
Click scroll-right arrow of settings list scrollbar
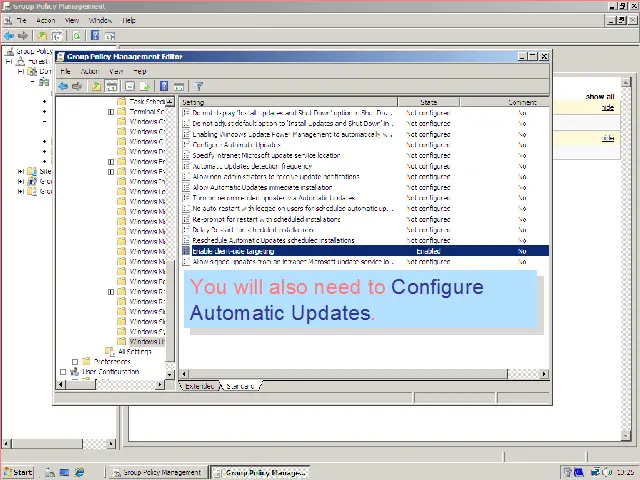coord(544,373)
